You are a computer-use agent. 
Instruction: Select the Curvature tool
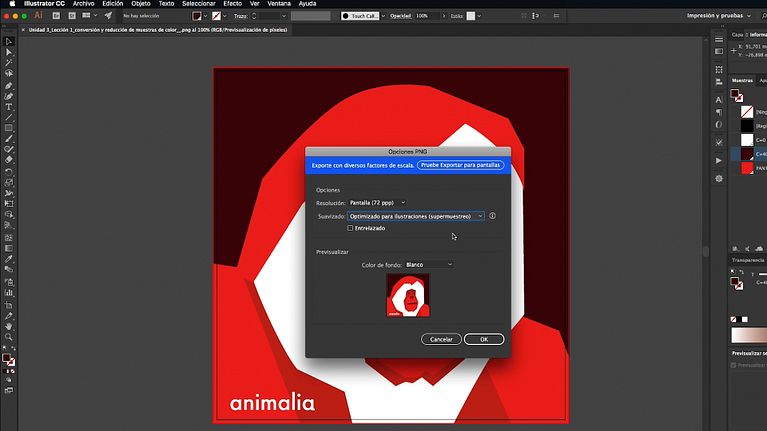(x=8, y=96)
